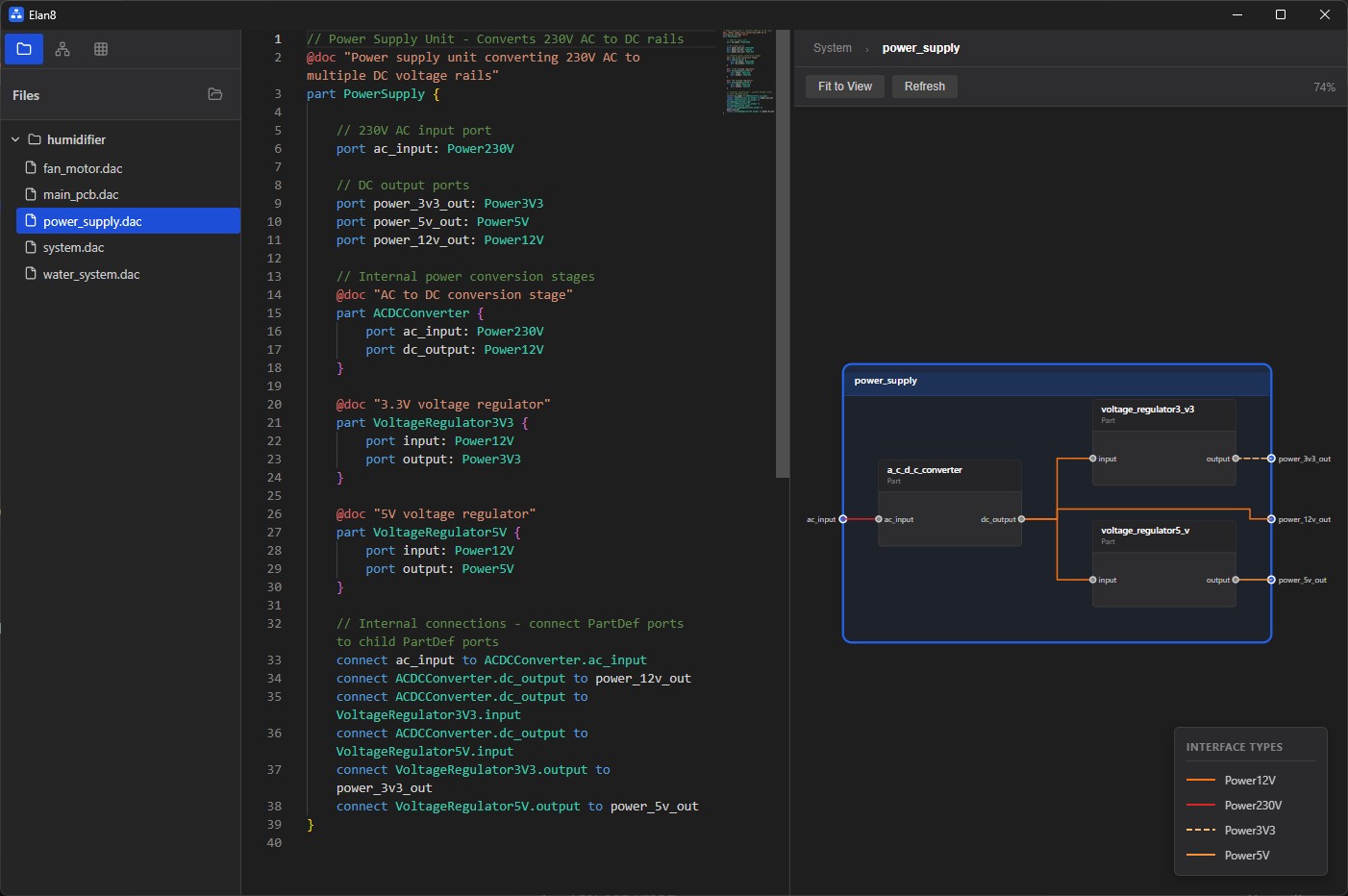This screenshot has height=896, width=1348.
Task: Click the active blue Files folder icon
Action: click(23, 48)
